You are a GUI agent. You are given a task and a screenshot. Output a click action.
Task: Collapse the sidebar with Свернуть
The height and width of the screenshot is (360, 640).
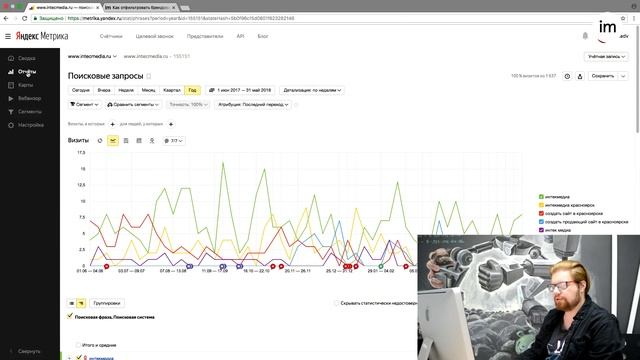pos(29,351)
